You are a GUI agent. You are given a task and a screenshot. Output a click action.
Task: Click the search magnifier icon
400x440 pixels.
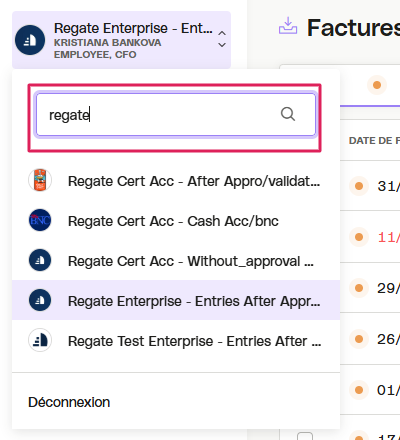coord(288,114)
